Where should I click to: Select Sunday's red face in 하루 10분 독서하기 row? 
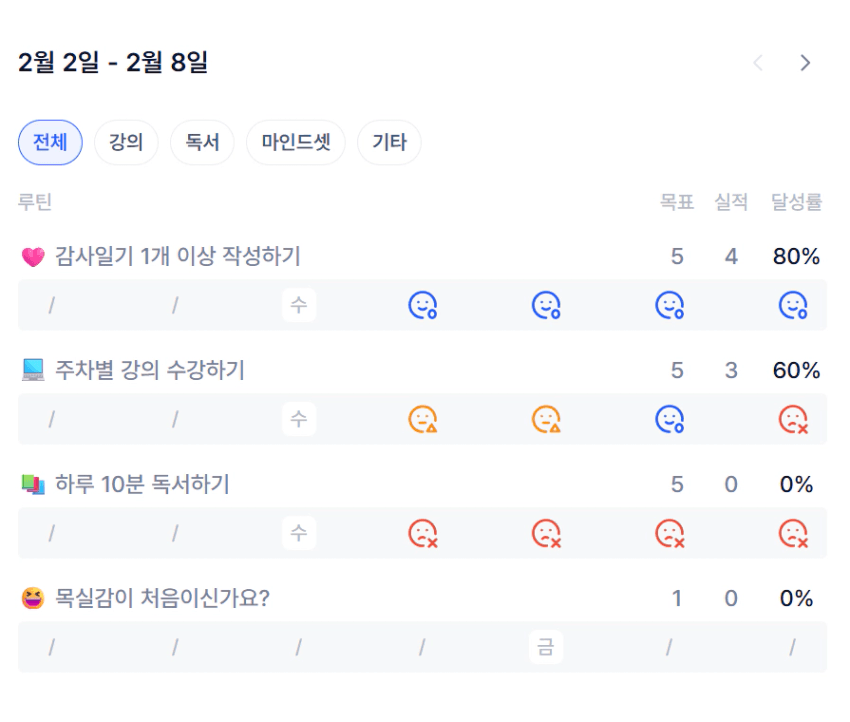click(793, 533)
